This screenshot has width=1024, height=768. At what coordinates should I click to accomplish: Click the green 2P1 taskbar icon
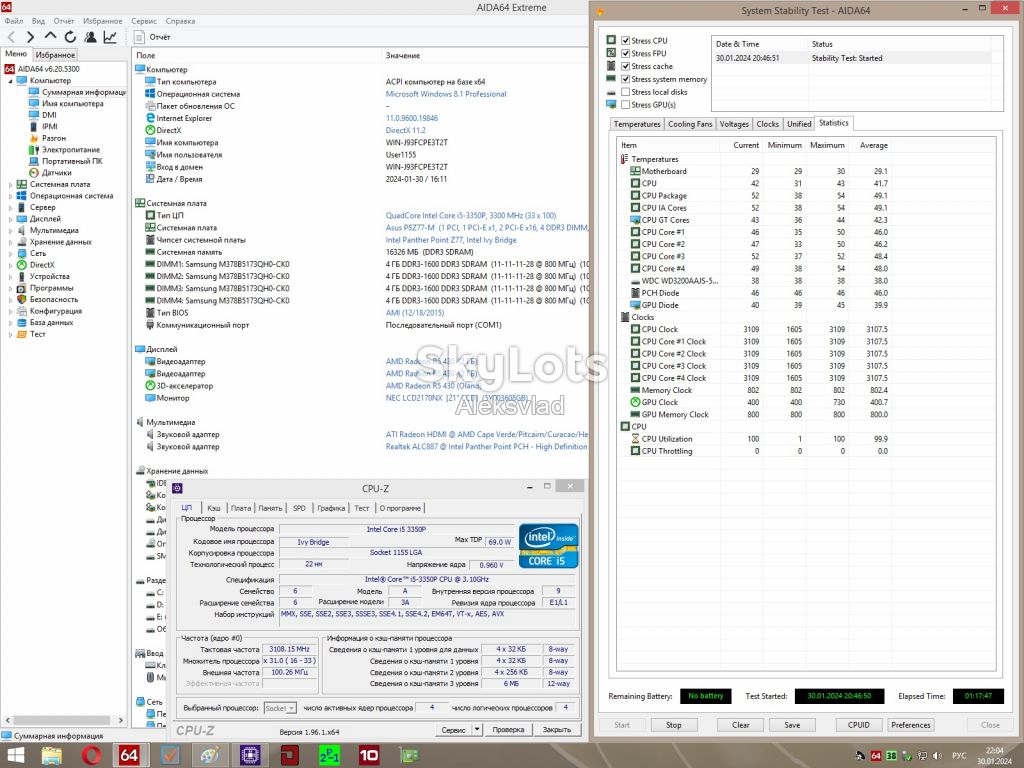329,756
